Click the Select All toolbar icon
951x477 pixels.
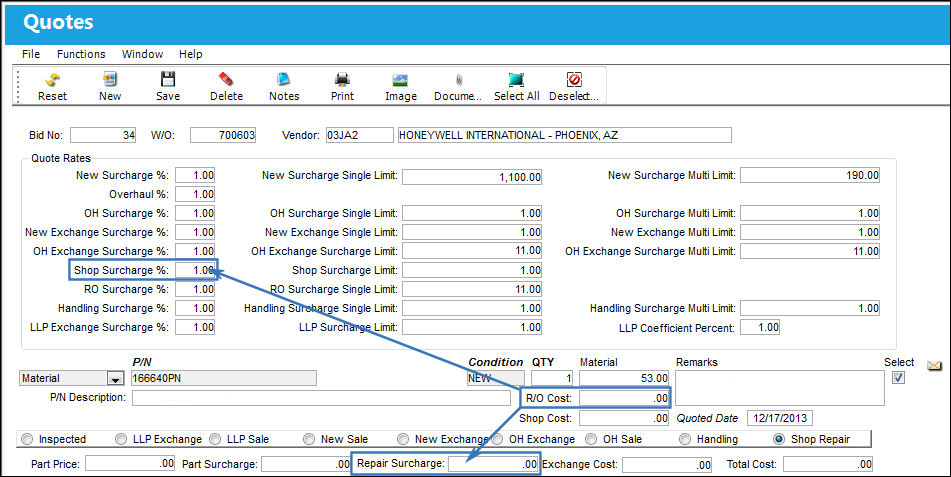pos(516,80)
